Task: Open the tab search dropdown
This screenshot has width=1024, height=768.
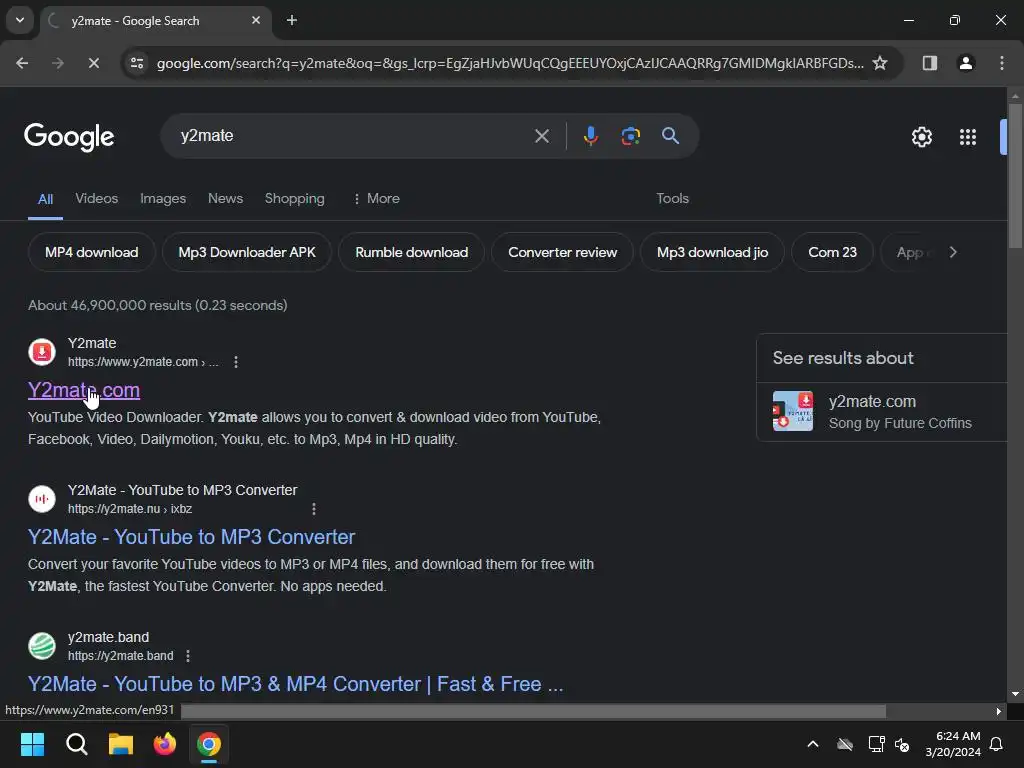Action: pos(20,20)
